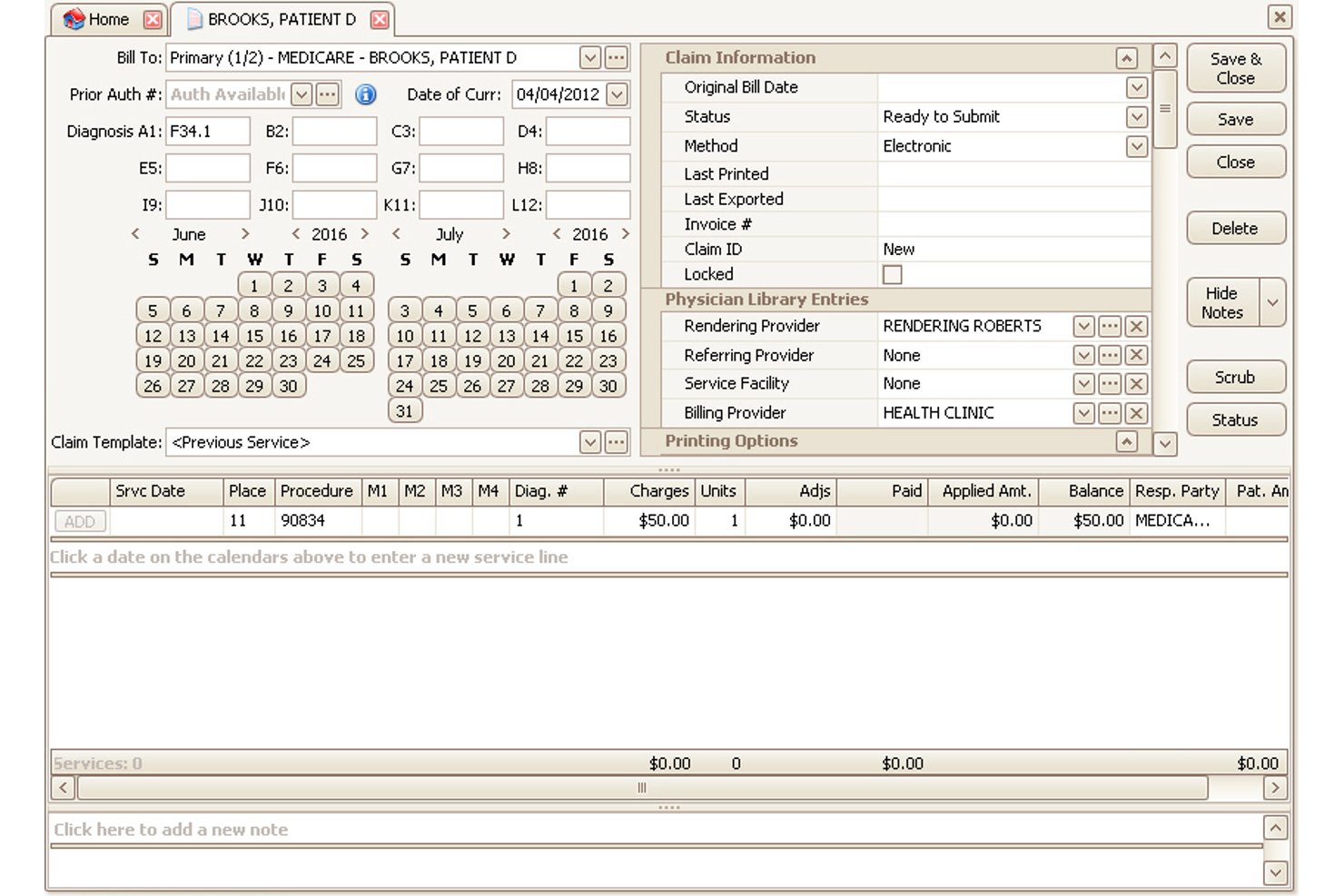Expand the Claim Template dropdown
This screenshot has width=1344, height=896.
tap(590, 442)
